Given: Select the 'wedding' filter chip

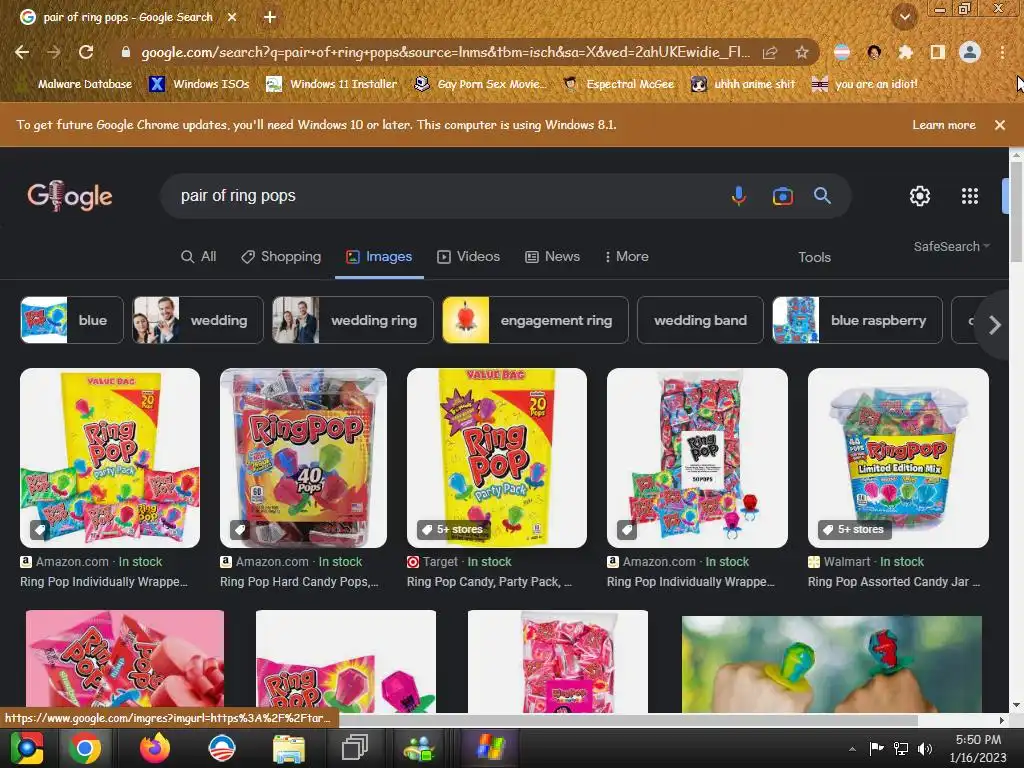Looking at the screenshot, I should point(198,320).
